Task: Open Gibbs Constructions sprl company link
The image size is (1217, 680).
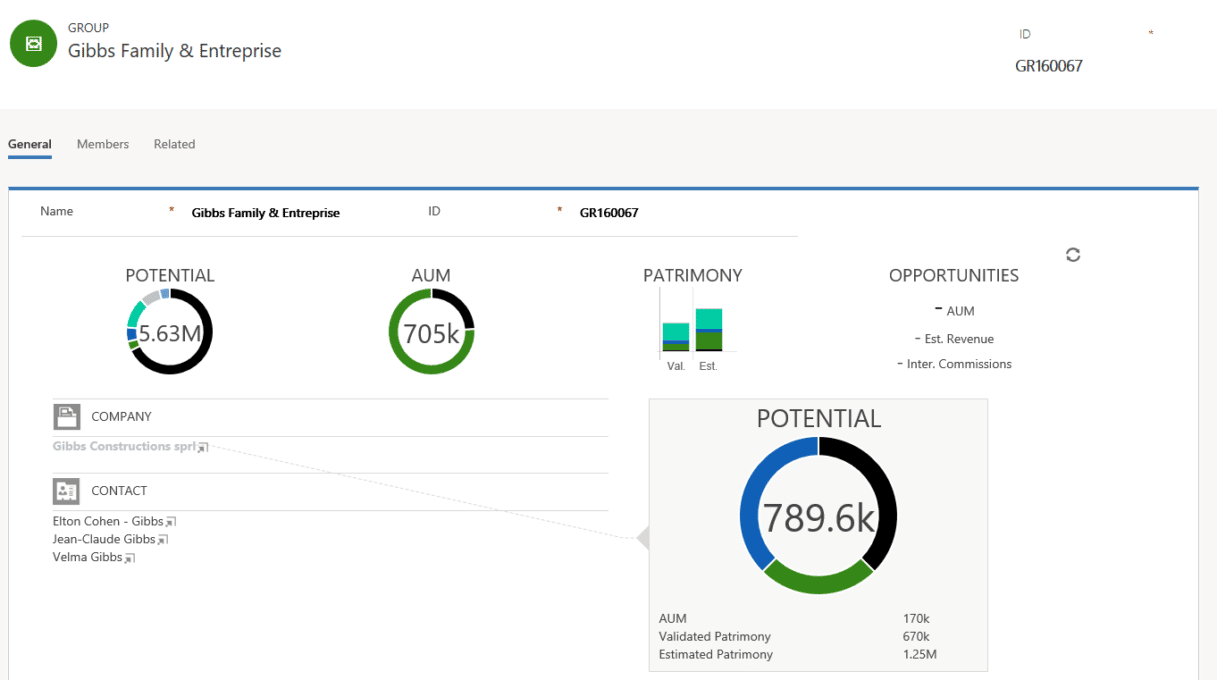Action: pyautogui.click(x=124, y=446)
